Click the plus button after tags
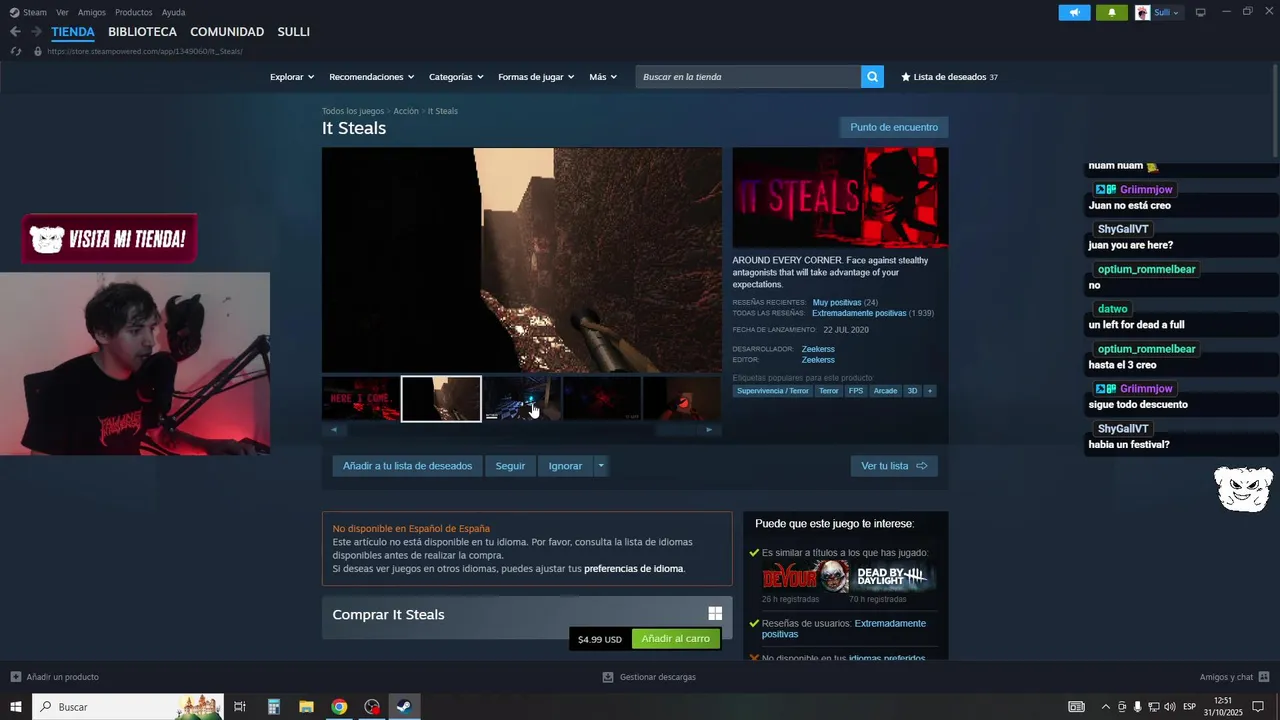Viewport: 1280px width, 720px height. click(x=930, y=391)
